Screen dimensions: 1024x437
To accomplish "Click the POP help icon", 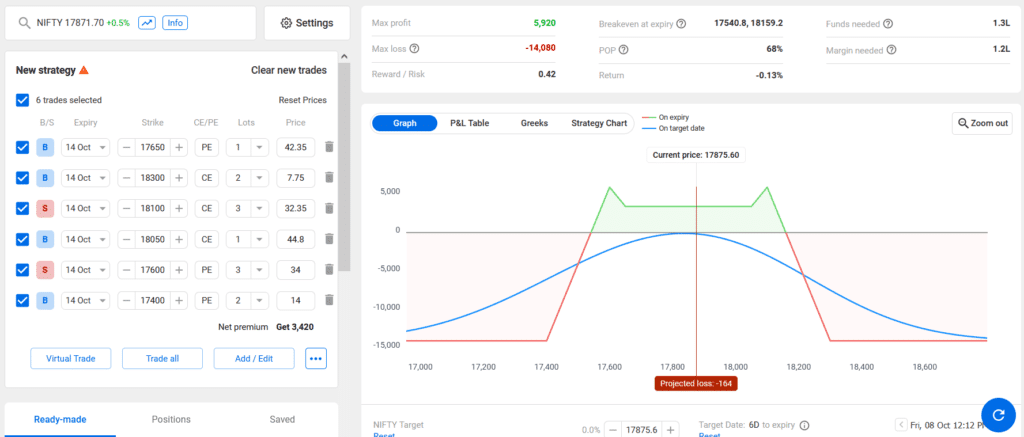I will (623, 50).
